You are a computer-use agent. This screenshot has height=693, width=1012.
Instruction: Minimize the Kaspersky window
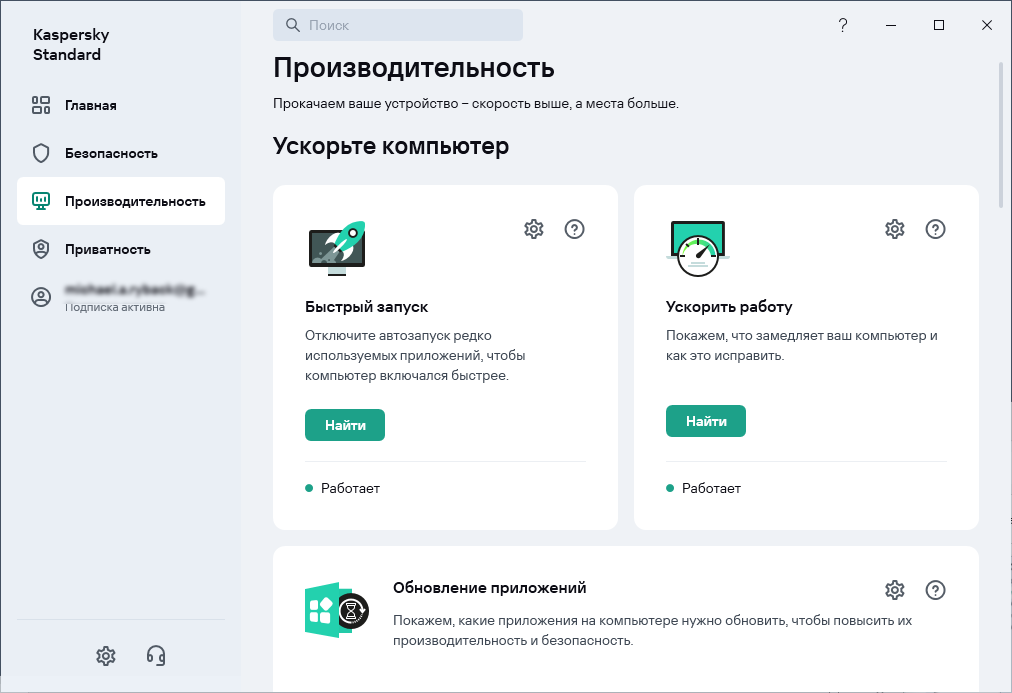(891, 25)
